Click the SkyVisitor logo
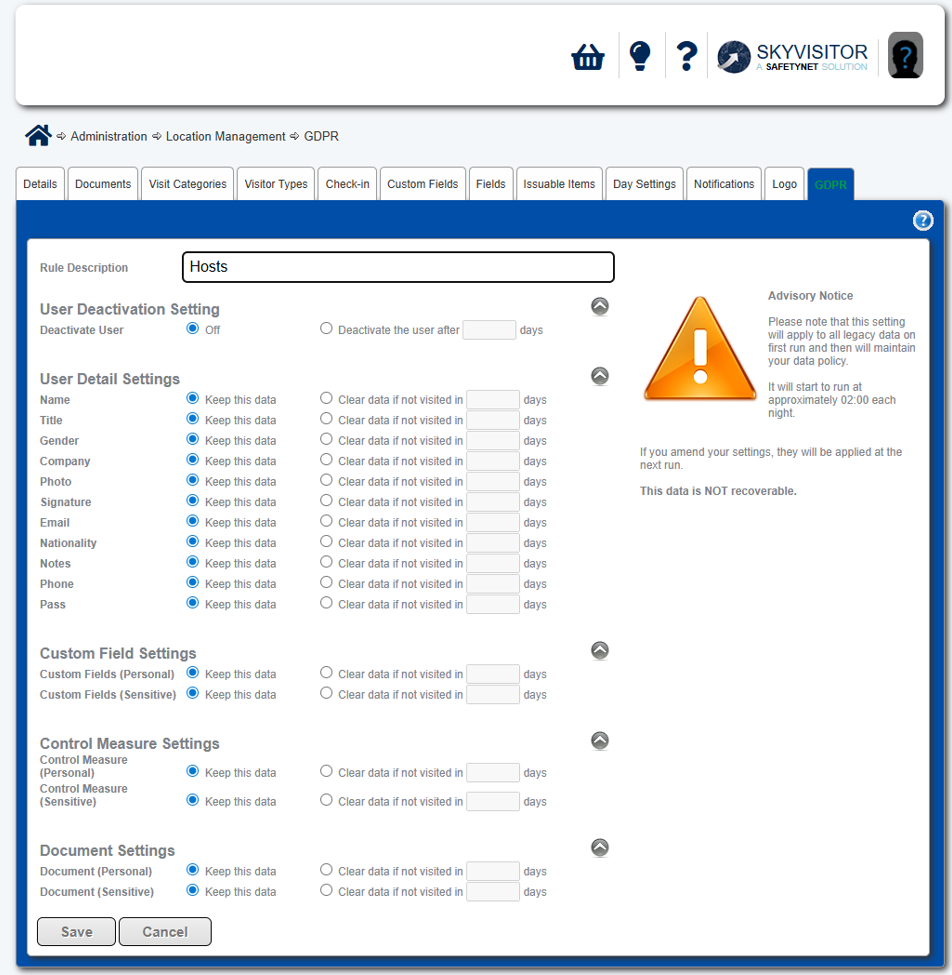The image size is (952, 975). [x=792, y=57]
